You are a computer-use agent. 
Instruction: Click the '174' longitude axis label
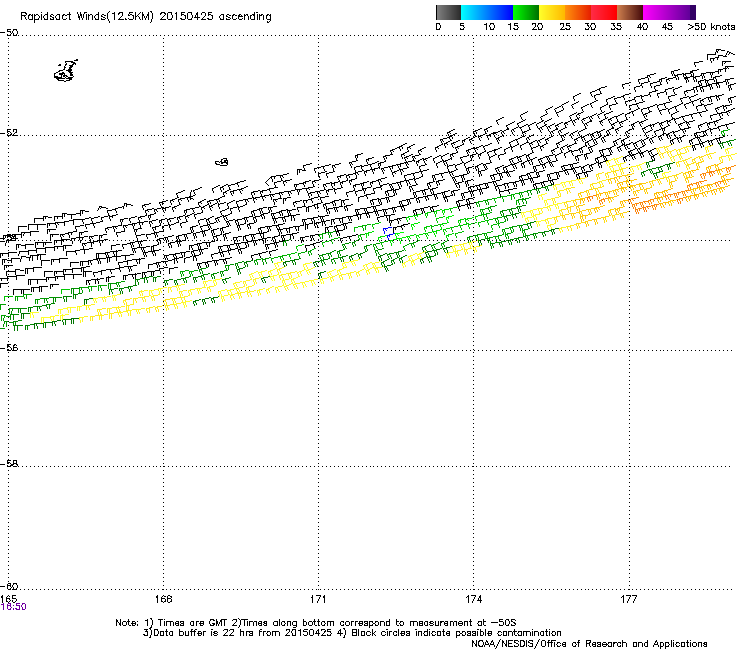(x=473, y=599)
